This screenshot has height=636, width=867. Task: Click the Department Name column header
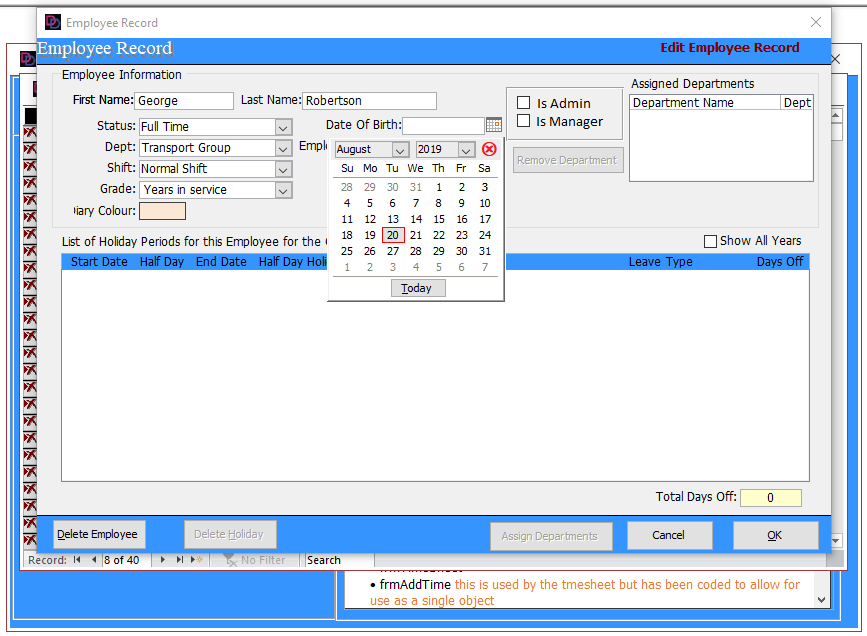pos(705,103)
